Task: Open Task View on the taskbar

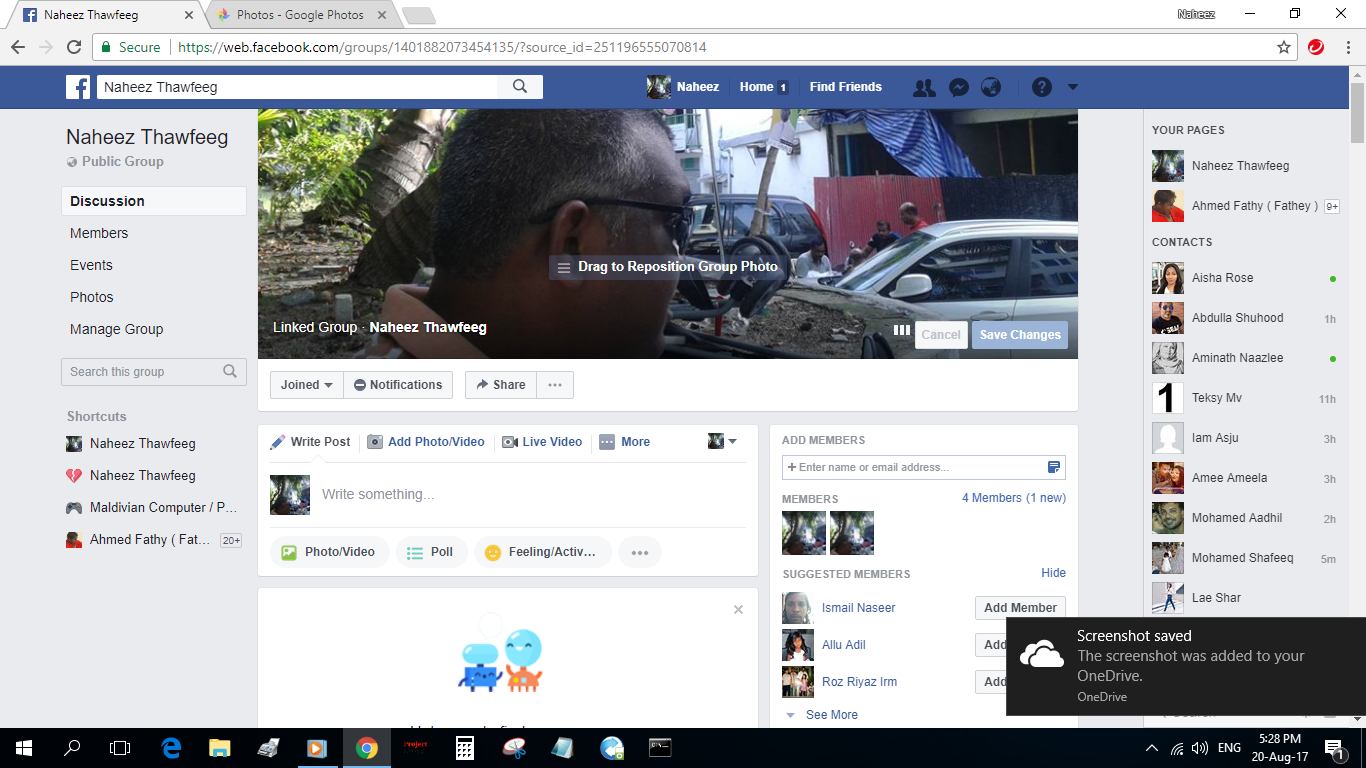Action: [x=120, y=747]
